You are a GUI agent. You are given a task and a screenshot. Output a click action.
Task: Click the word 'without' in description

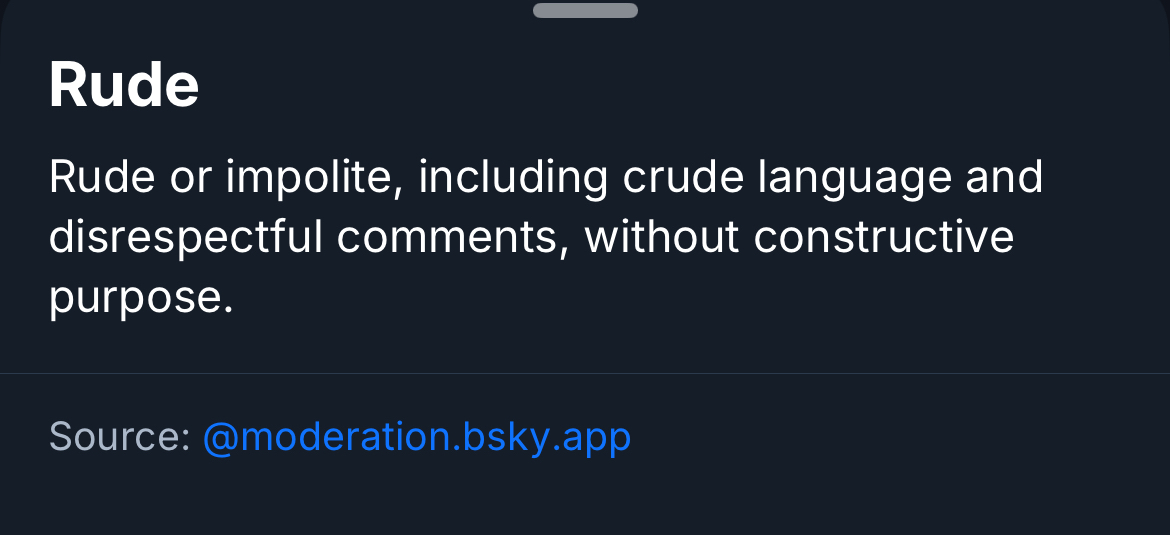[x=661, y=238]
